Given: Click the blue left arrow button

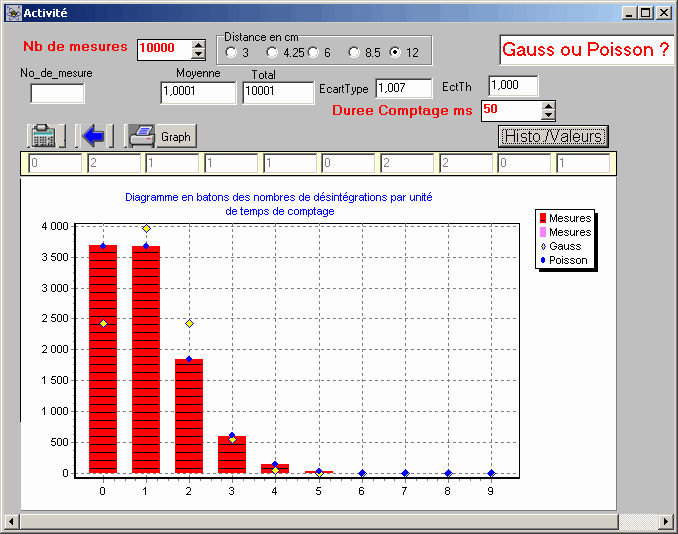Looking at the screenshot, I should click(94, 136).
